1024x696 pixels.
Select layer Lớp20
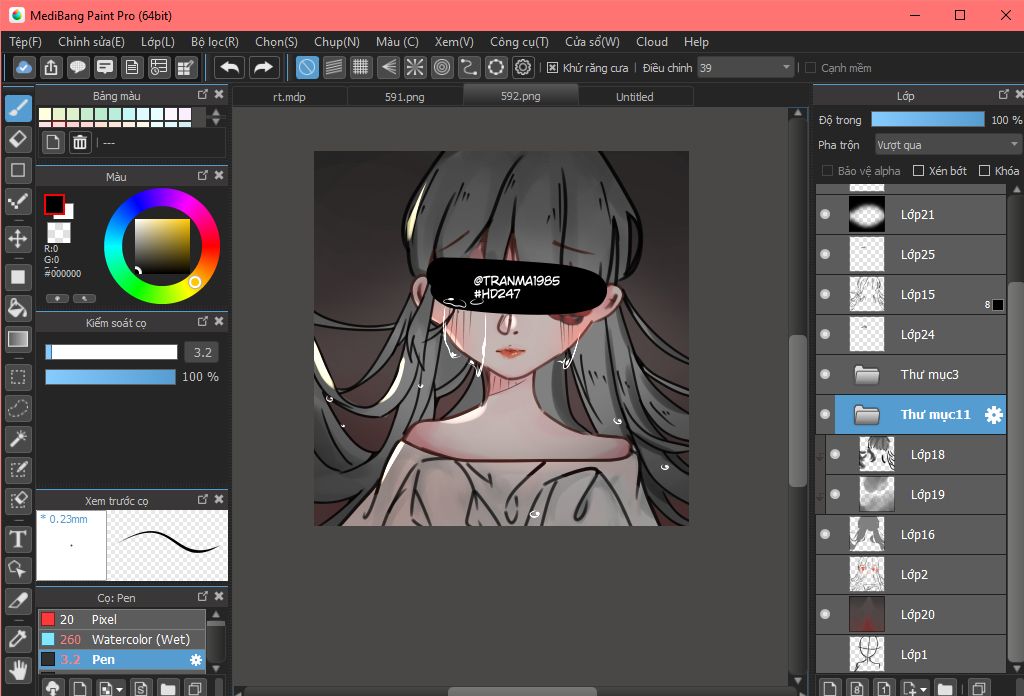(x=910, y=614)
